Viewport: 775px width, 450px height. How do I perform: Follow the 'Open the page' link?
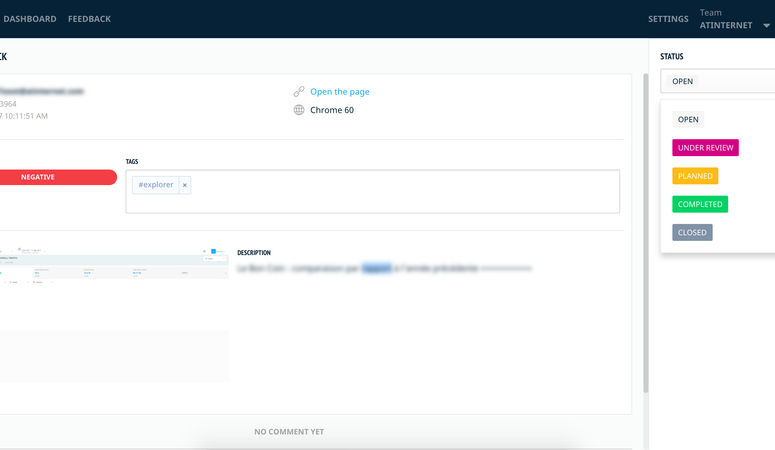(x=340, y=91)
